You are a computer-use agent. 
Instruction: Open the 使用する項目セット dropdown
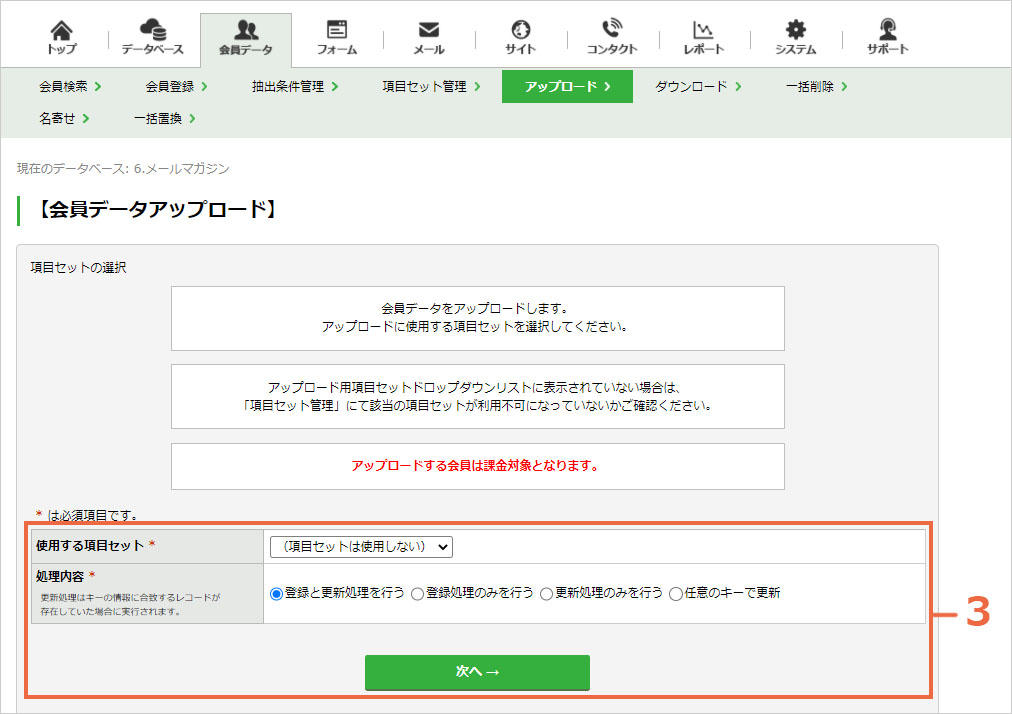click(x=361, y=547)
